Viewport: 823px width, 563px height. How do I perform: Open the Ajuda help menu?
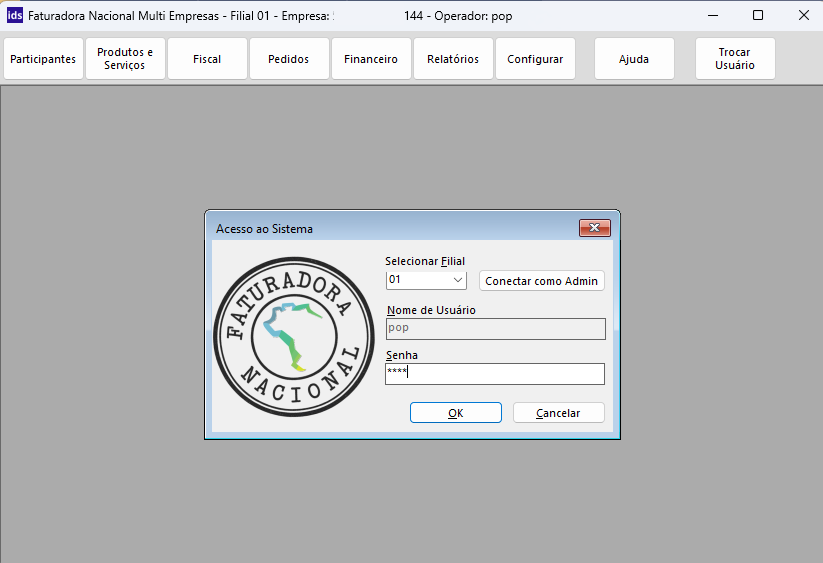pos(634,59)
